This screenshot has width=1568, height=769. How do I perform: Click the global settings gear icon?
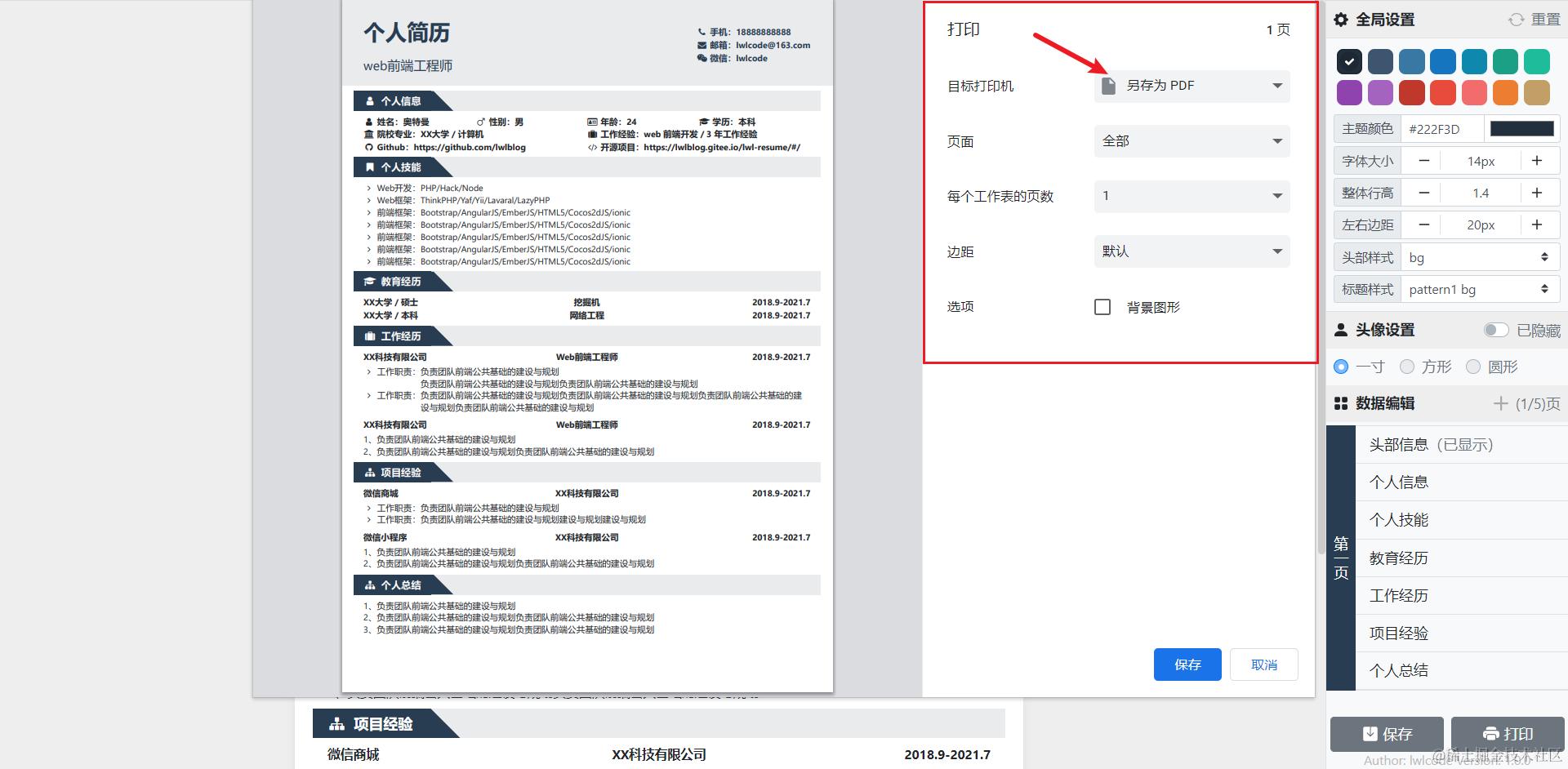click(x=1341, y=20)
